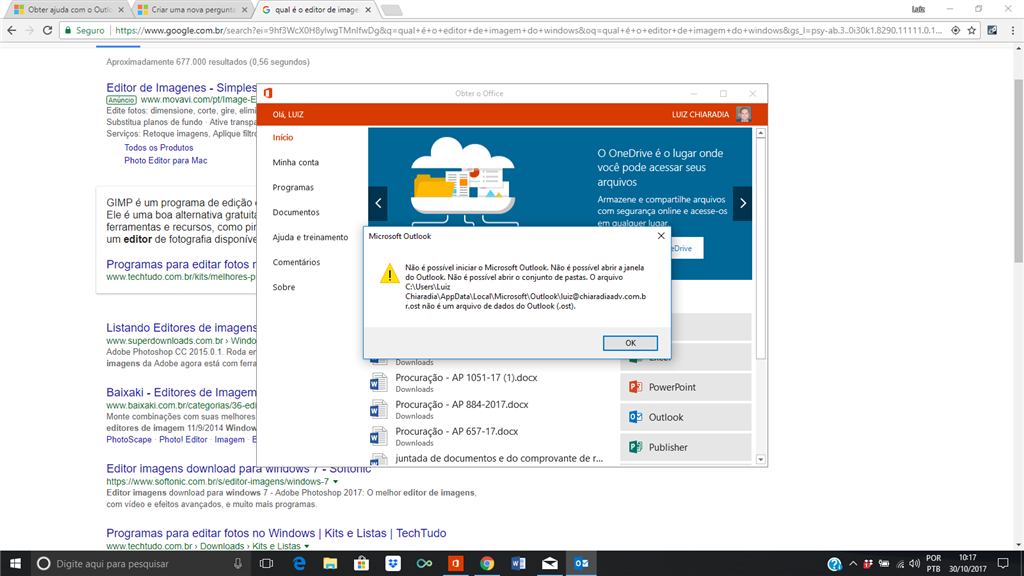
Task: Open Início in the Obter o Office sidebar
Action: click(x=283, y=137)
